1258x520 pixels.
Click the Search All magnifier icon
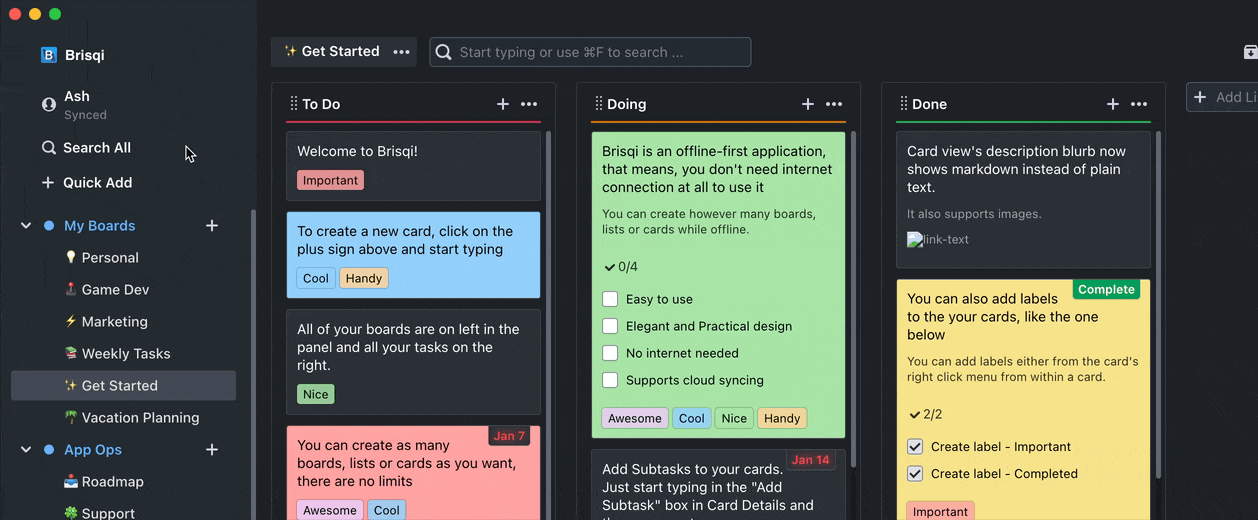[x=48, y=147]
